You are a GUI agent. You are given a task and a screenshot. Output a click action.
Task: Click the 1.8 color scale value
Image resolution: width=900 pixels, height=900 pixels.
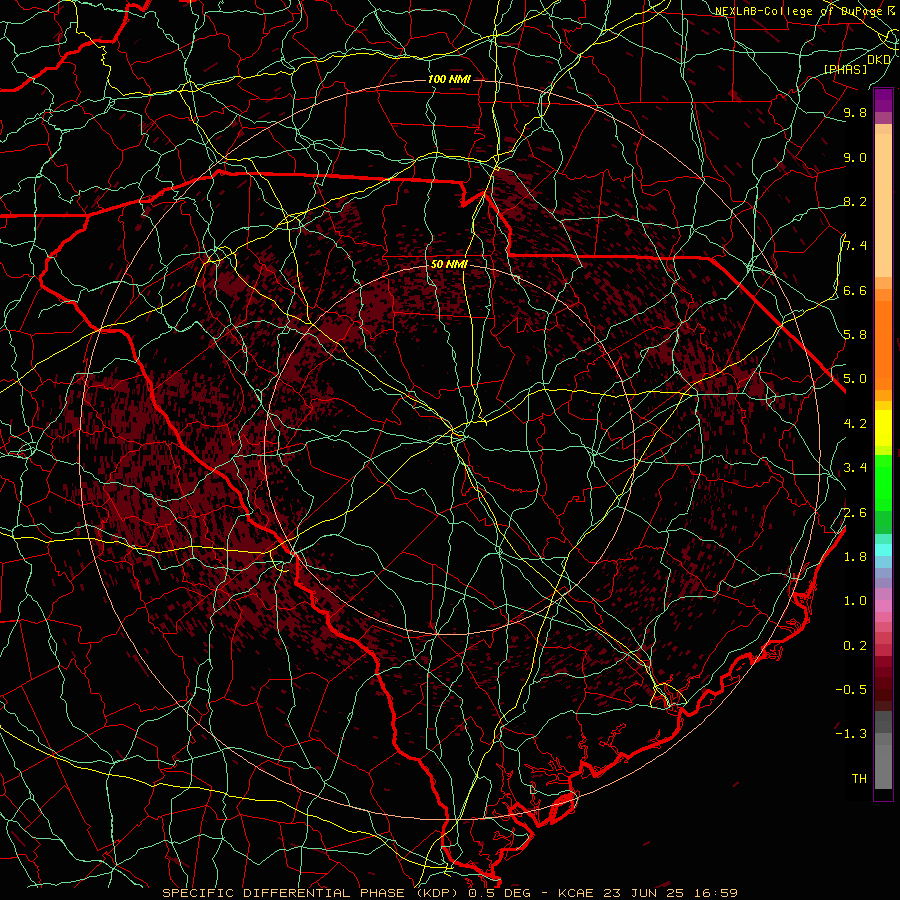coord(855,557)
